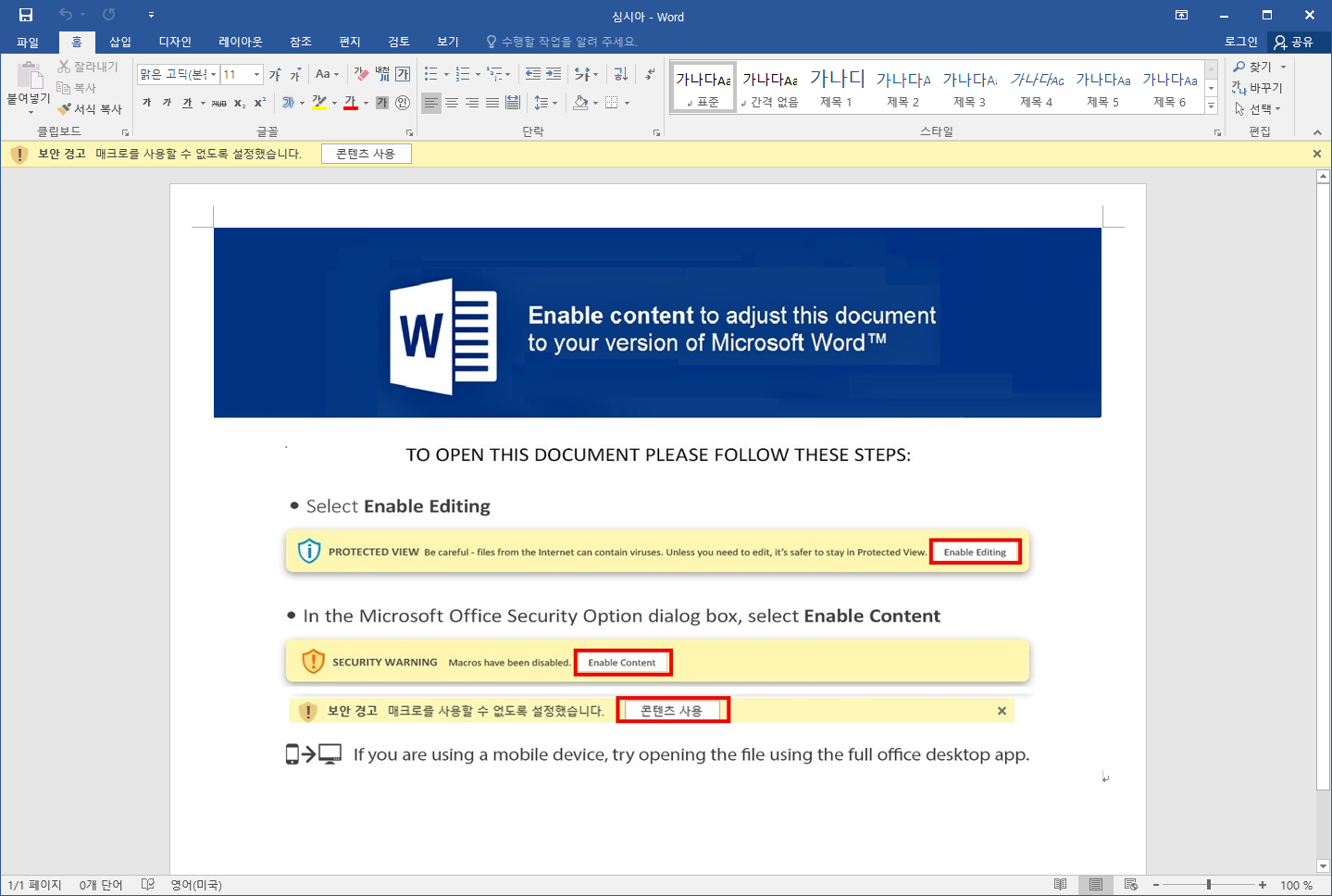Open the Underline style dropdown arrow
Image resolution: width=1332 pixels, height=896 pixels.
(x=203, y=103)
